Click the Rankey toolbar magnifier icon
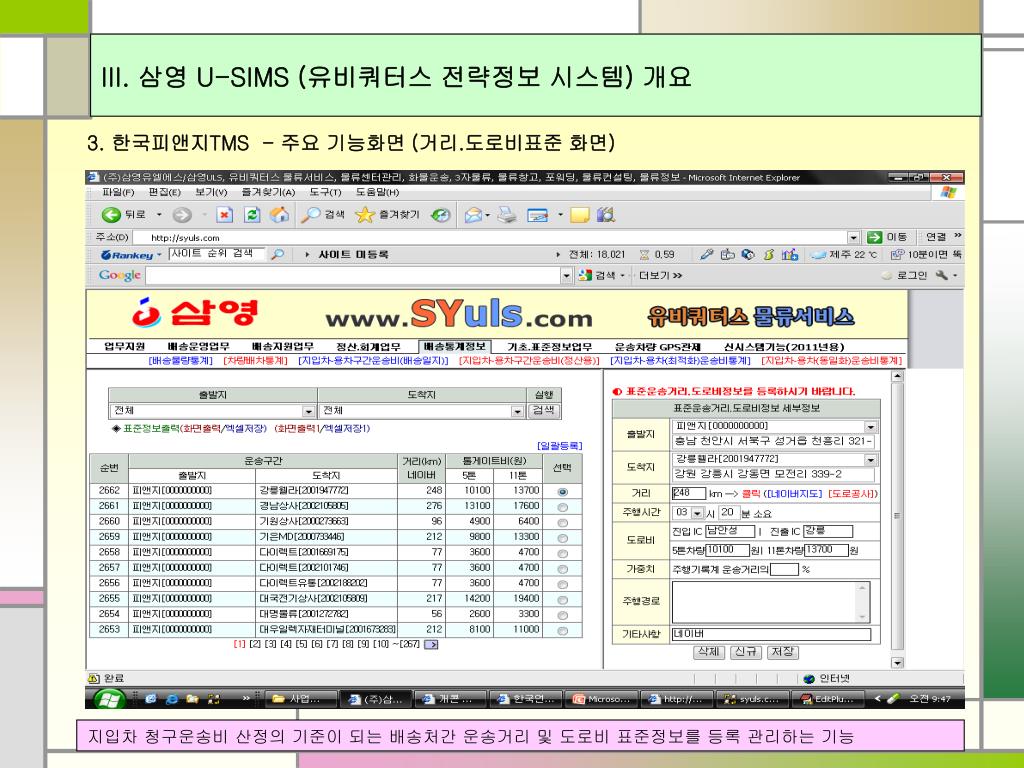The image size is (1024, 768). pos(278,255)
